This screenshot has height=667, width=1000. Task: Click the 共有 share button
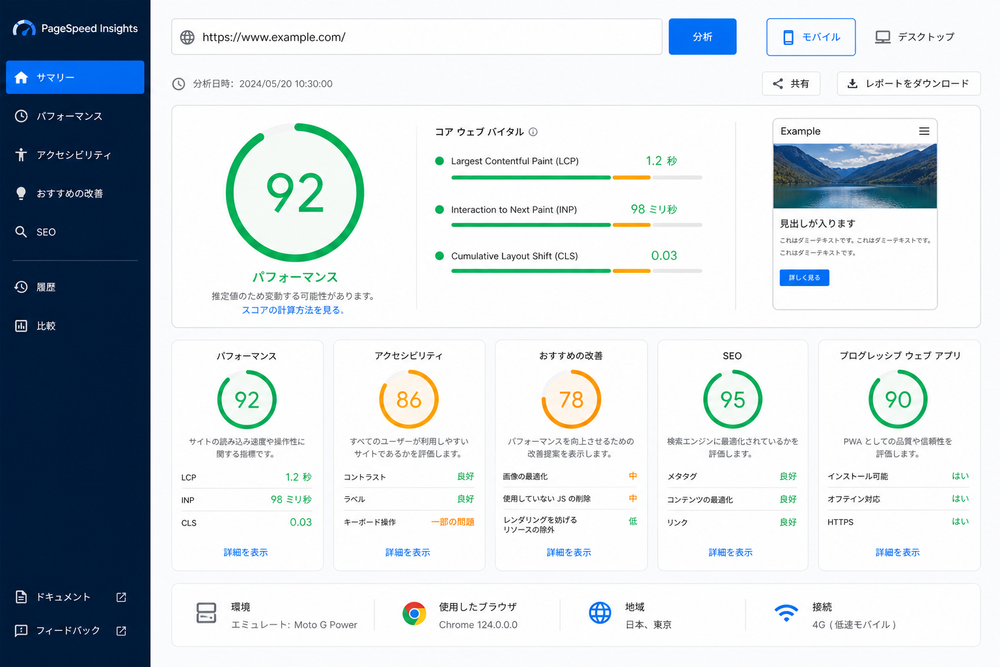point(791,84)
